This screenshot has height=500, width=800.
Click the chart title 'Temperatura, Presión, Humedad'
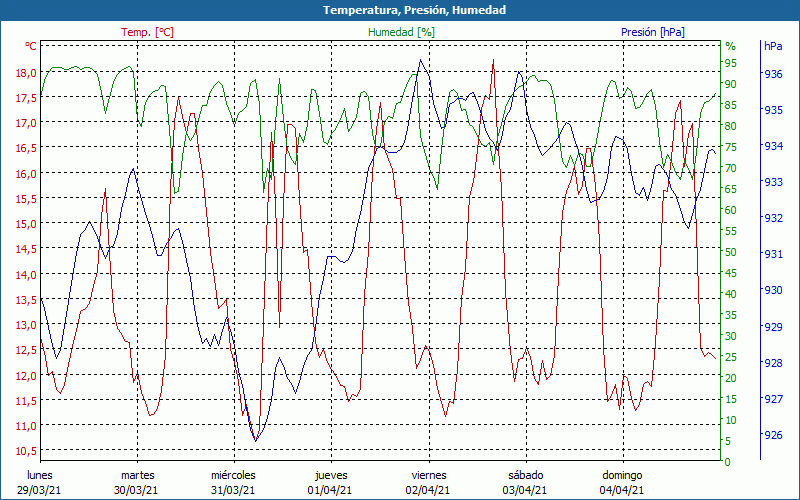coord(414,10)
